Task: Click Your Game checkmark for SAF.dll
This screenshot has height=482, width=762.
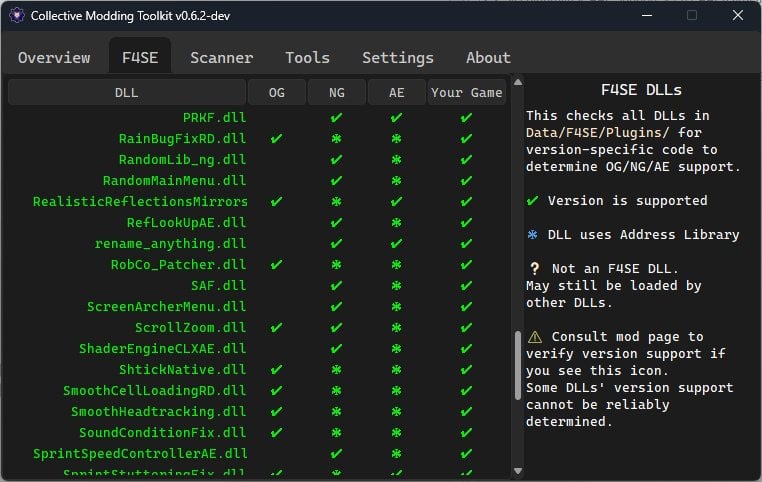Action: (467, 285)
